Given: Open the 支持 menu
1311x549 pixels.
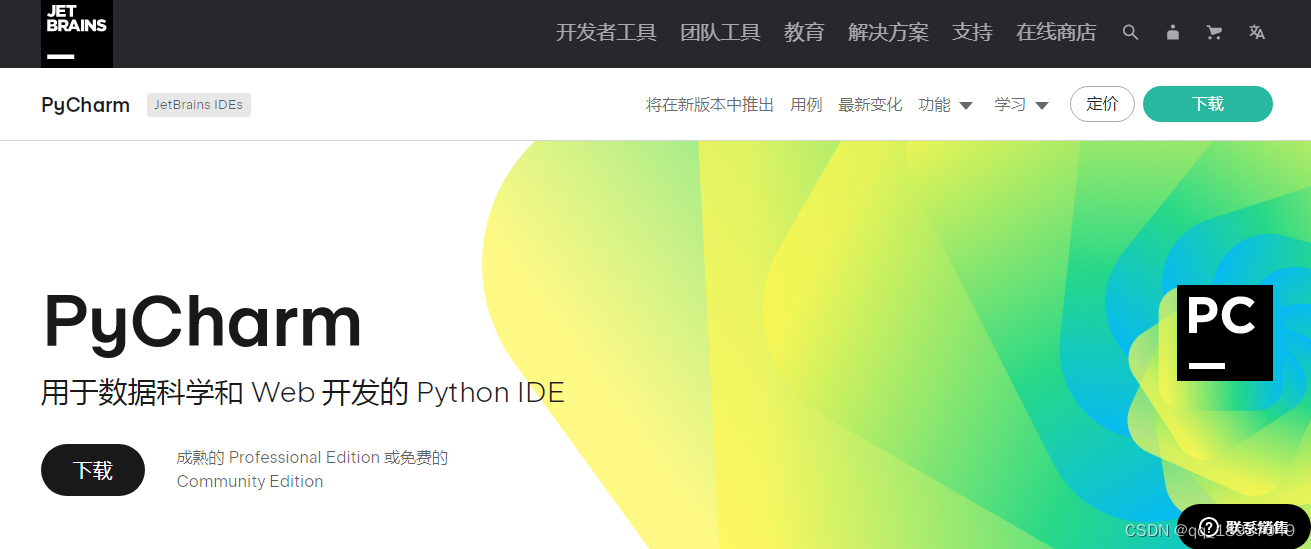Looking at the screenshot, I should (972, 32).
